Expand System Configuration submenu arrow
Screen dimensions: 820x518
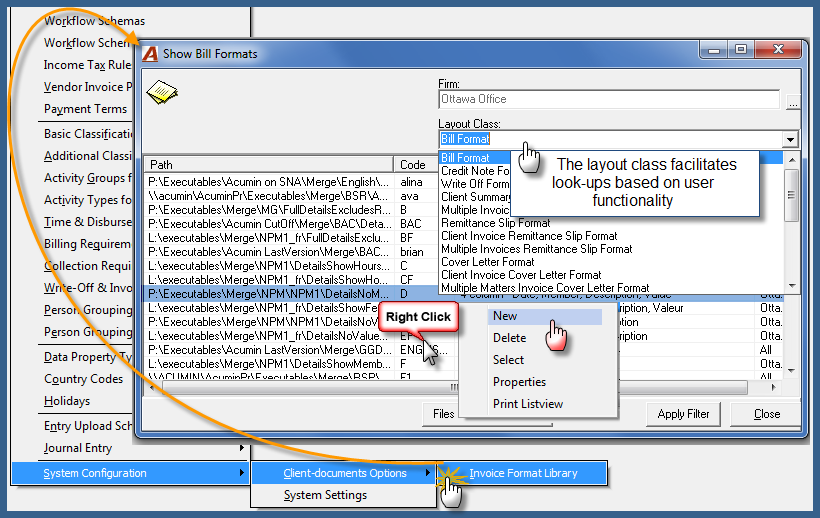[x=241, y=473]
